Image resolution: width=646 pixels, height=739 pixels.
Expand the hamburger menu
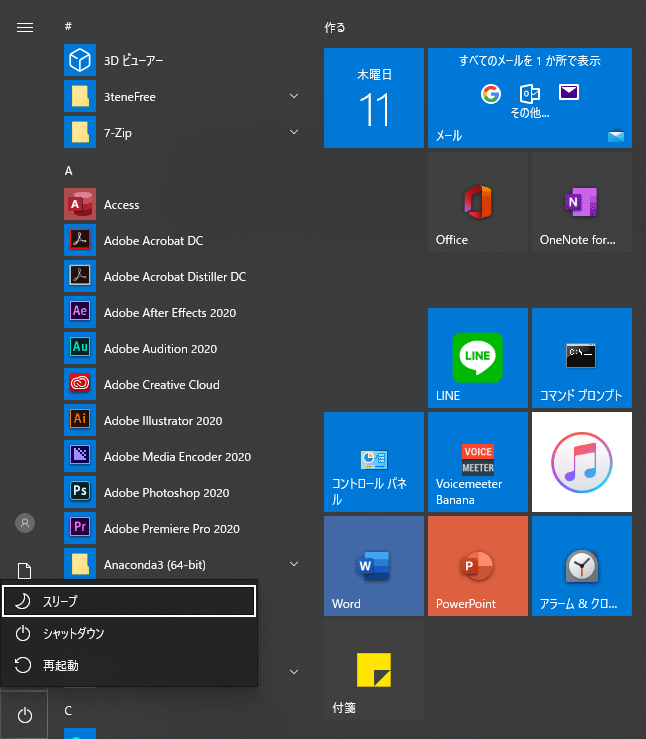tap(25, 28)
